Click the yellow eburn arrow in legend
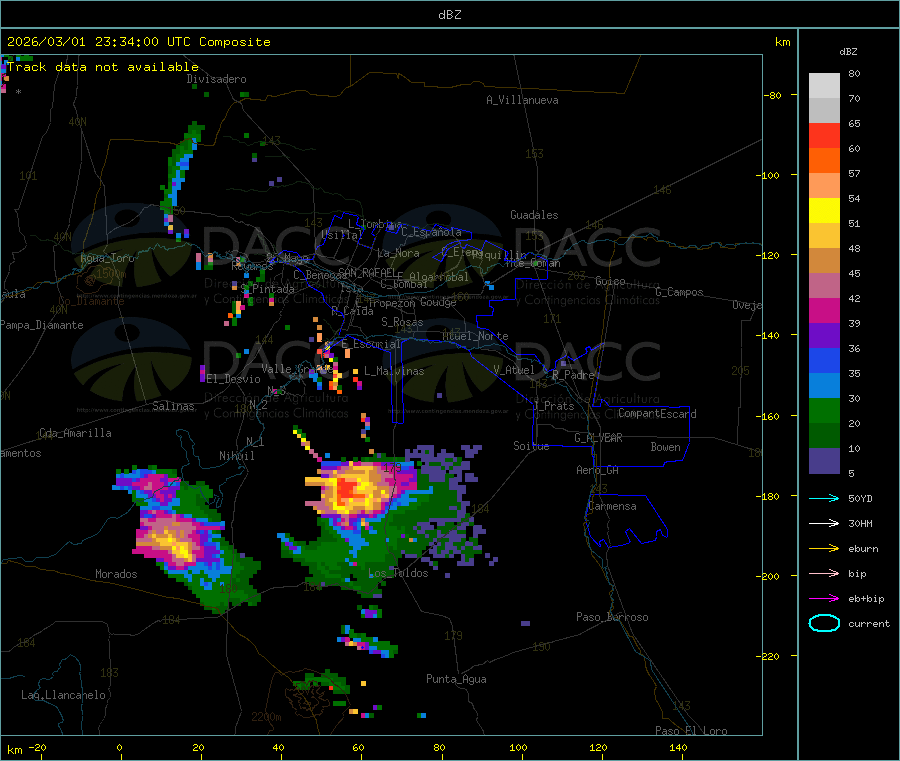Image resolution: width=900 pixels, height=761 pixels. pos(824,548)
